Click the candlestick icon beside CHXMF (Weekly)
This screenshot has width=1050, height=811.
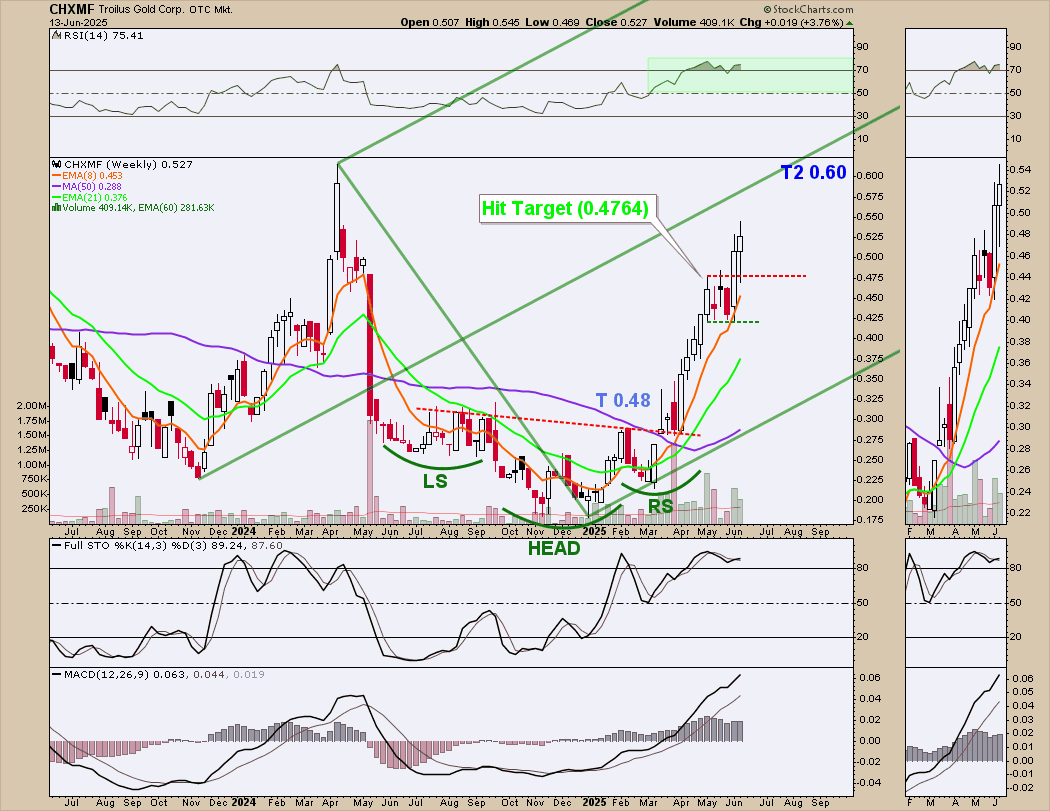[x=57, y=164]
